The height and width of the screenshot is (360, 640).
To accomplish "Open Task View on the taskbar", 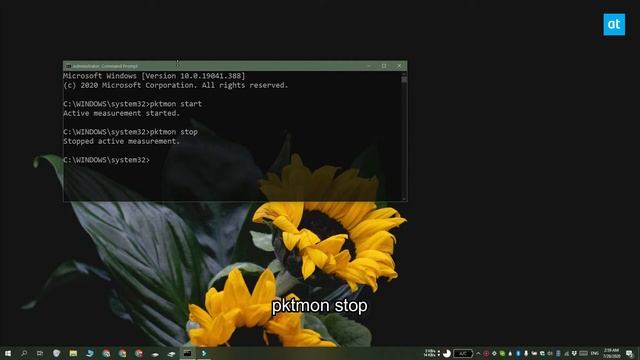I will pyautogui.click(x=40, y=353).
